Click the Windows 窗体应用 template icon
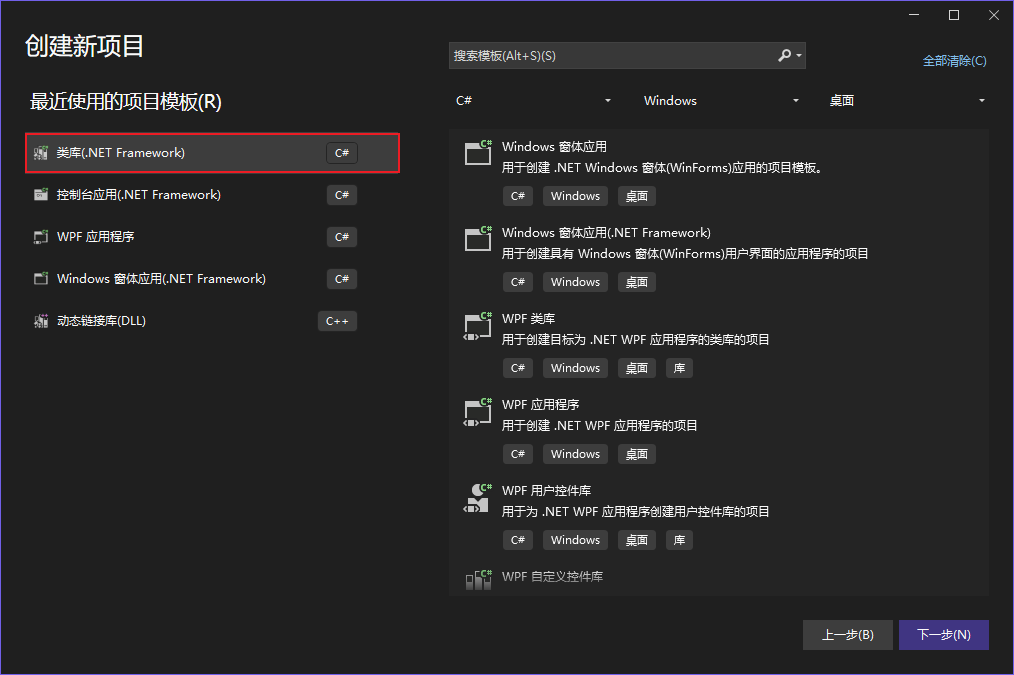 pyautogui.click(x=477, y=152)
